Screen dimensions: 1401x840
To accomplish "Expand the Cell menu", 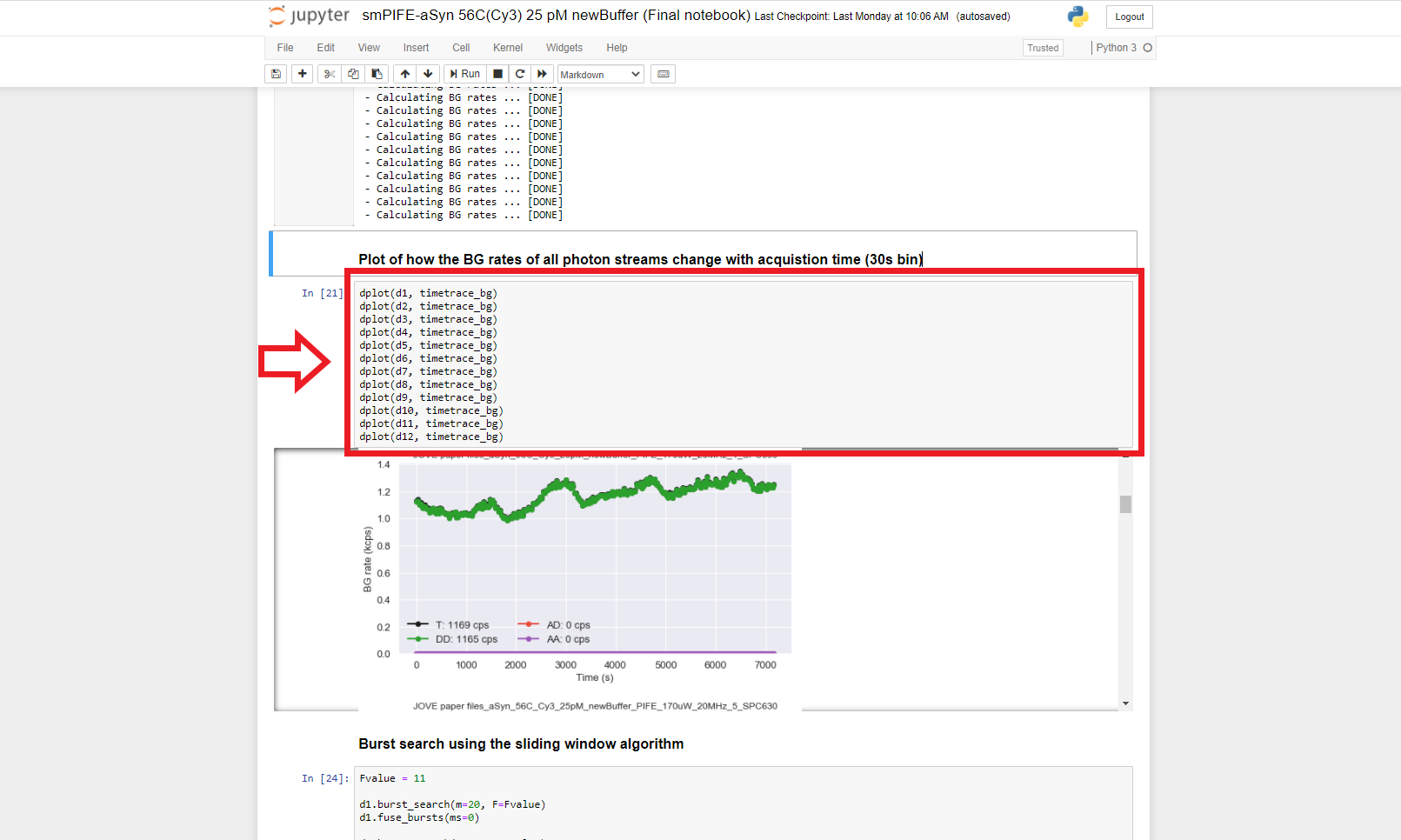I will [x=461, y=48].
